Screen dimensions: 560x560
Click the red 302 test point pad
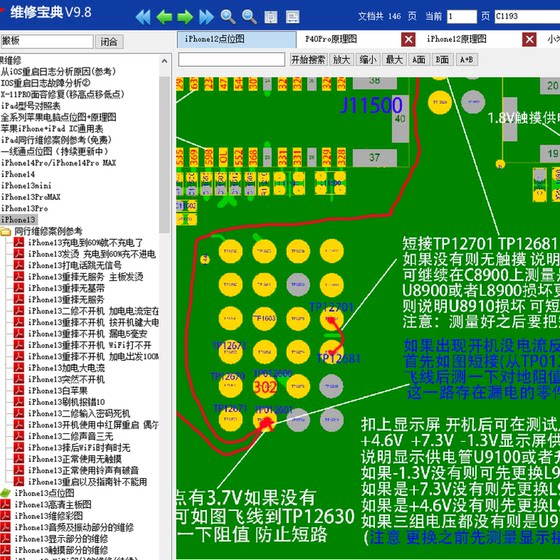264,386
